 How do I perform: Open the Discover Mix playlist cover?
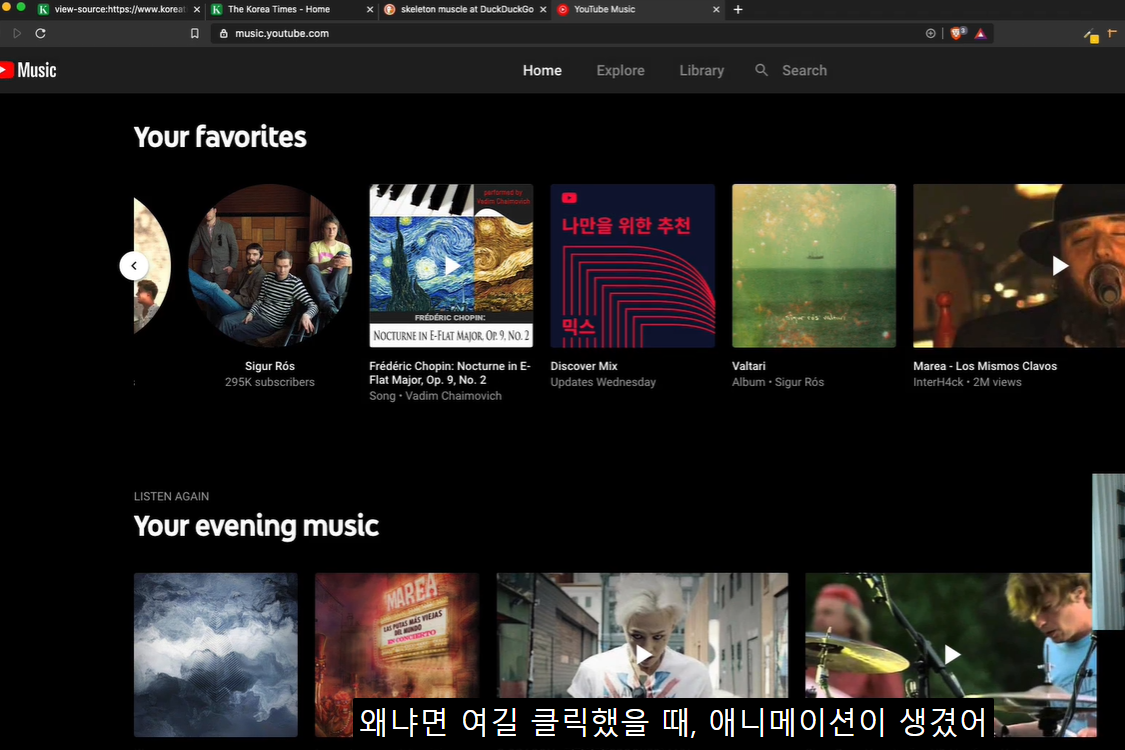click(x=632, y=266)
